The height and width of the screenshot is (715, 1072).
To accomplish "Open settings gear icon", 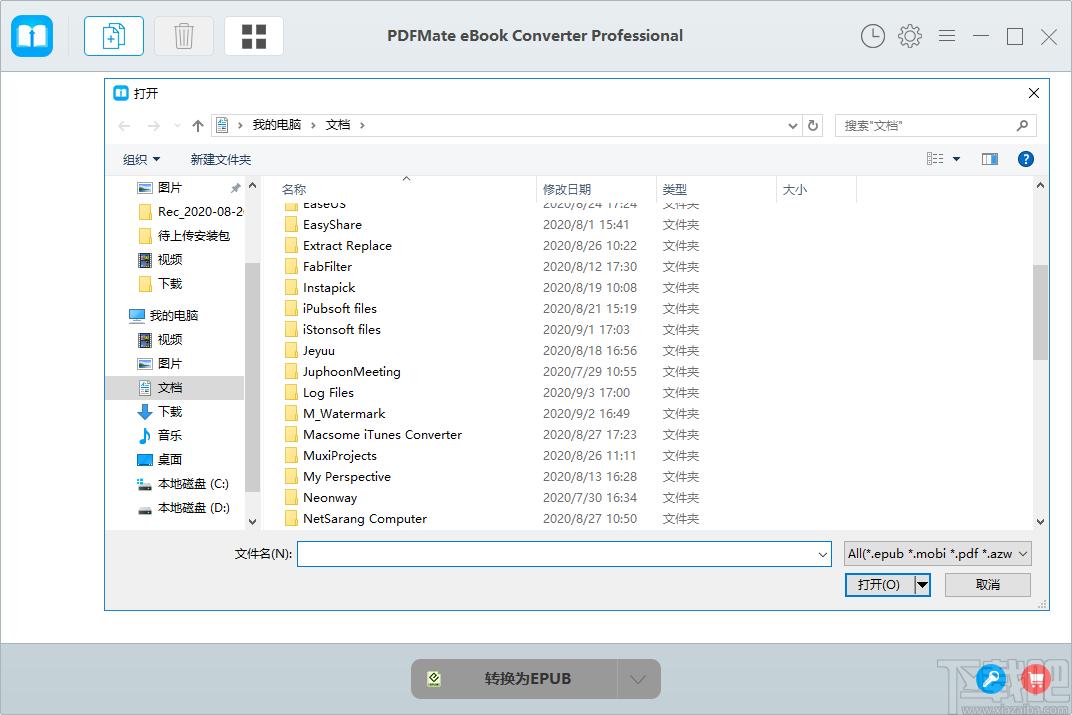I will (x=909, y=36).
